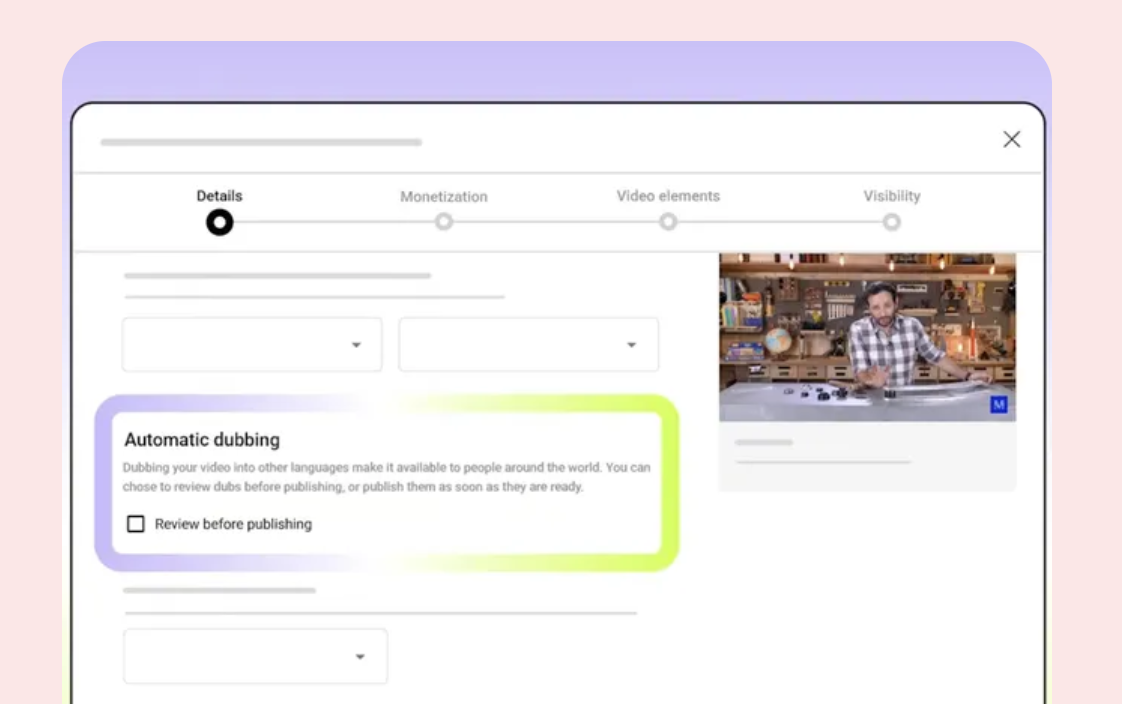
Task: Click the step circle under Video elements
Action: (x=668, y=222)
